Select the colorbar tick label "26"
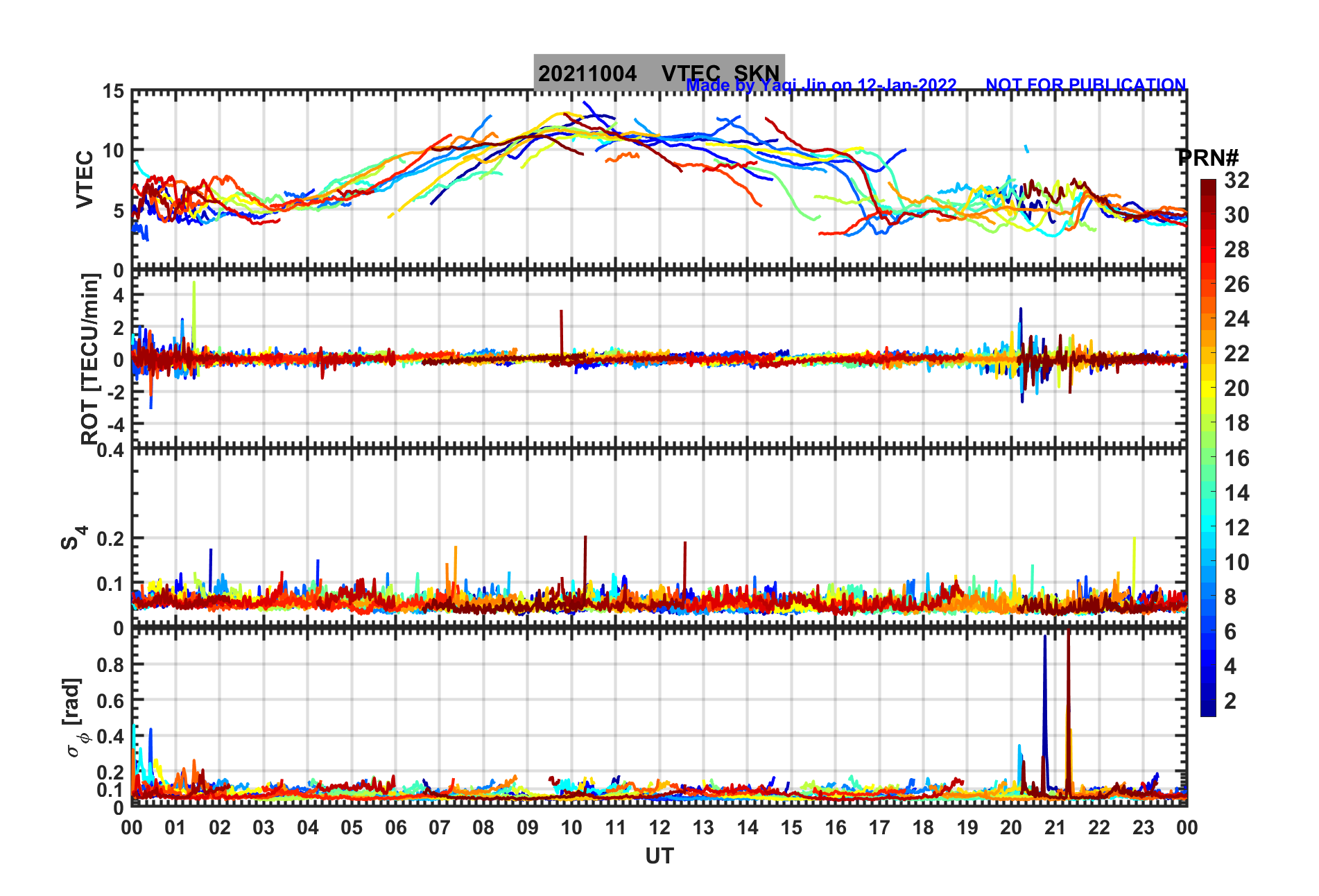 pyautogui.click(x=1236, y=284)
